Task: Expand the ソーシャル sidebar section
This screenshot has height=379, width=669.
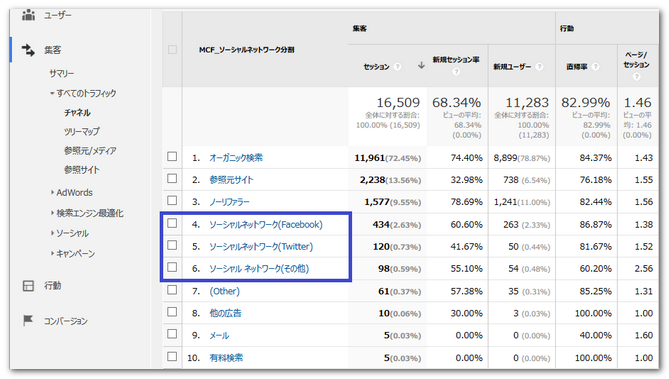Action: 52,233
